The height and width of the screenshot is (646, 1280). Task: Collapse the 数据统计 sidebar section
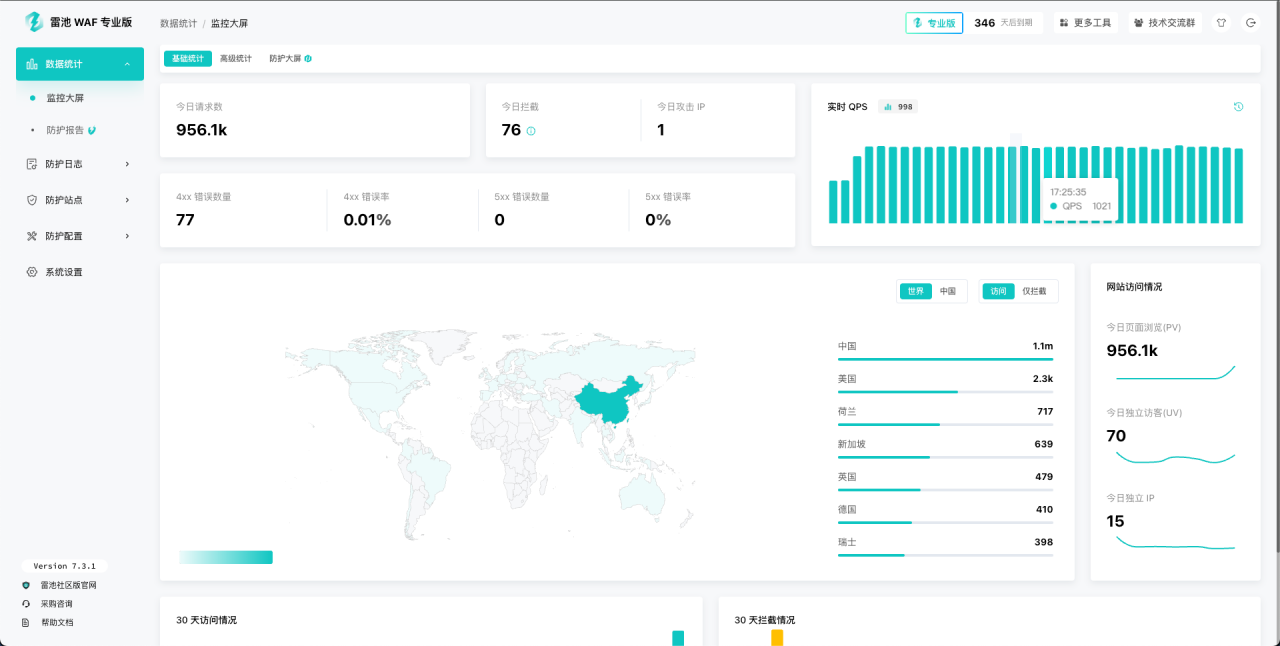click(x=127, y=64)
